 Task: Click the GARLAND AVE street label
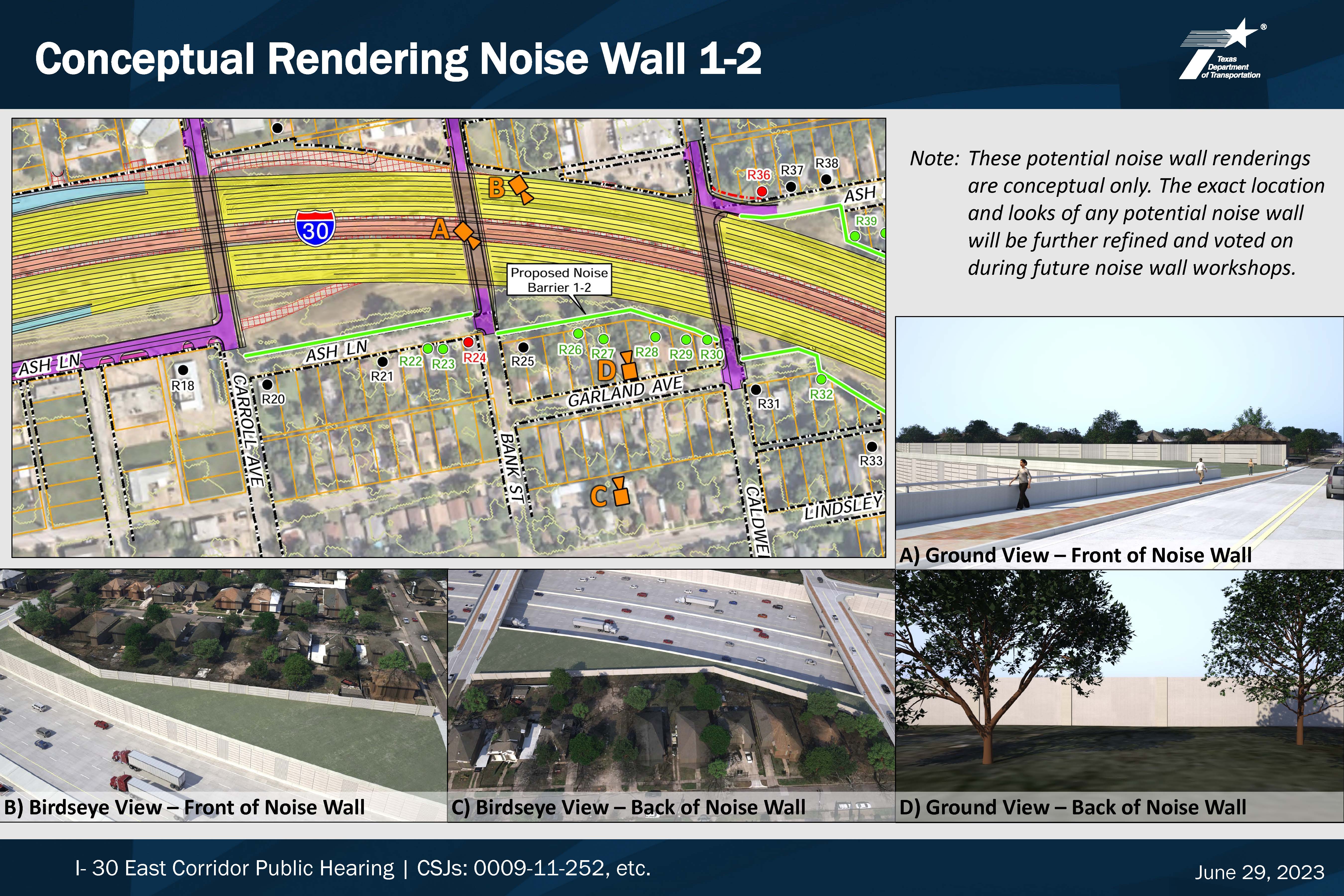point(625,392)
